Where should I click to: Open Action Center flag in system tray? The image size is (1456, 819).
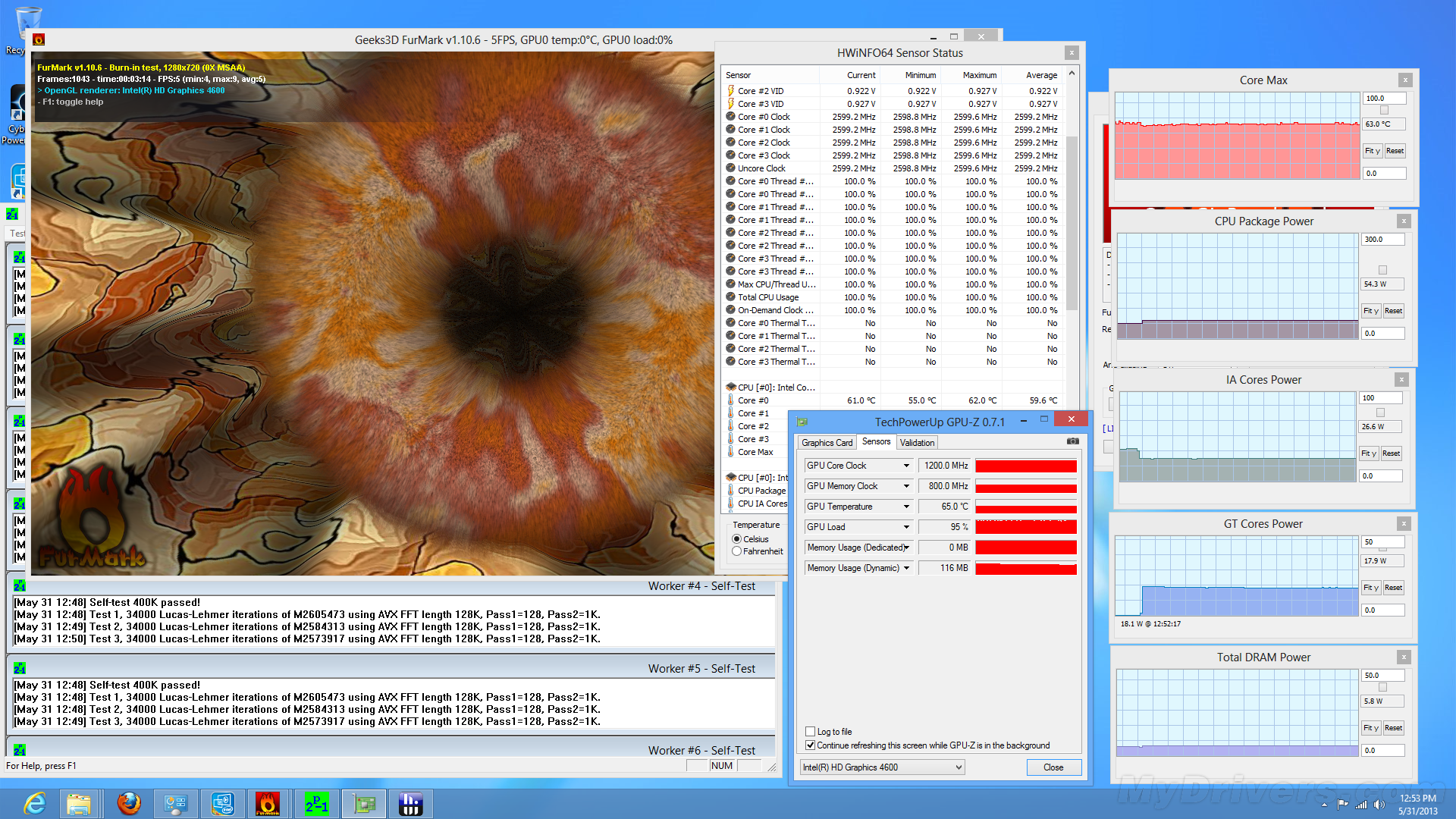[x=1343, y=805]
